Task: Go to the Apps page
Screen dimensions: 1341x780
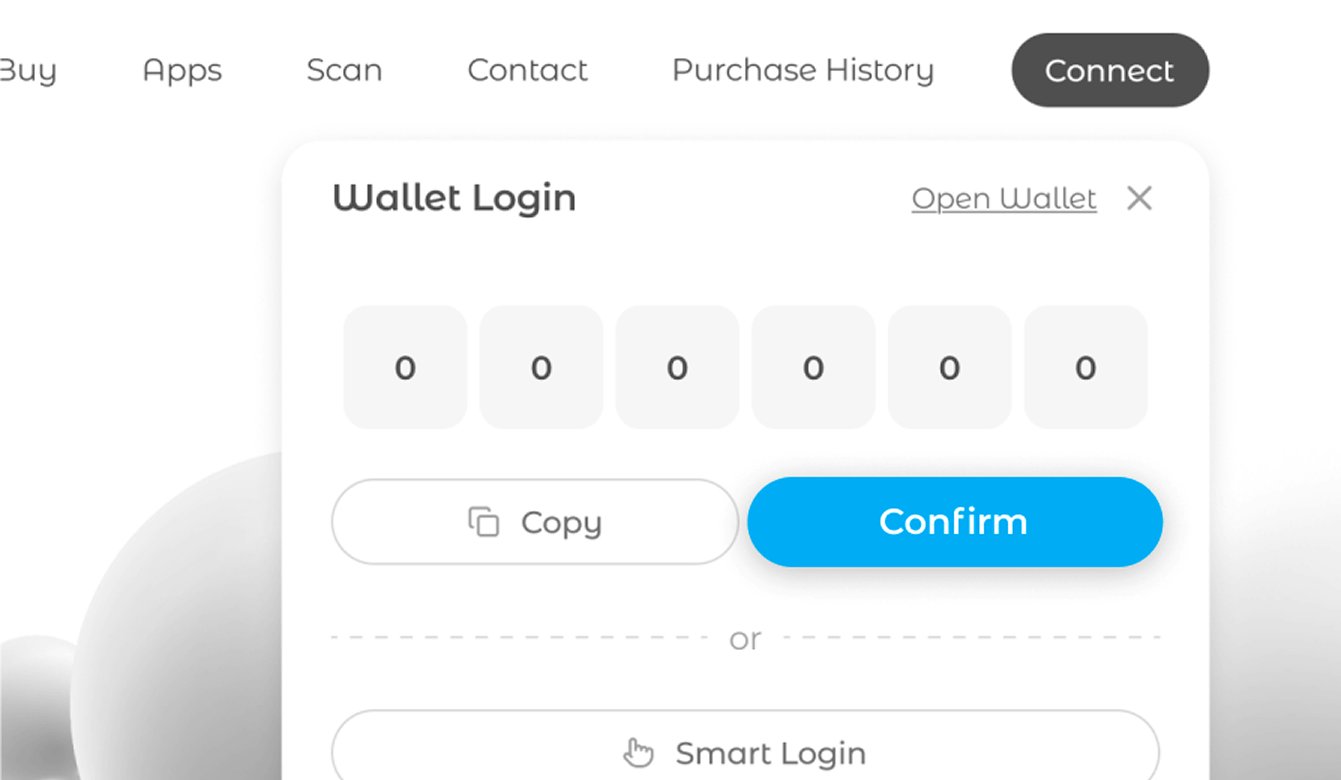Action: [x=182, y=70]
